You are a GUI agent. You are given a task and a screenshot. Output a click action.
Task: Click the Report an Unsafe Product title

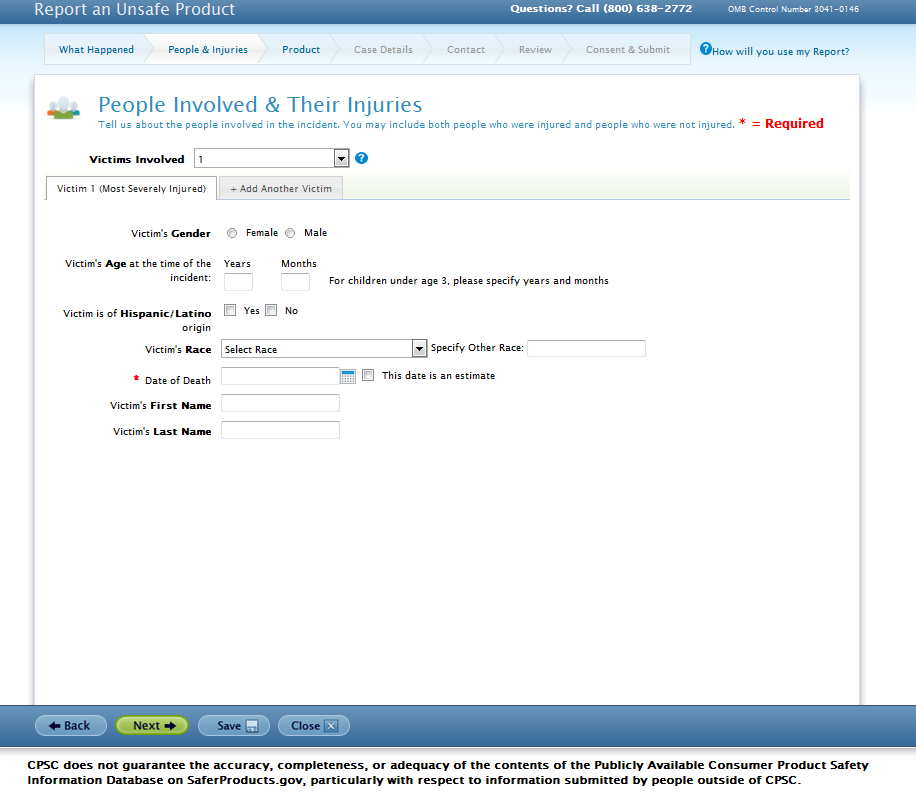click(x=134, y=9)
